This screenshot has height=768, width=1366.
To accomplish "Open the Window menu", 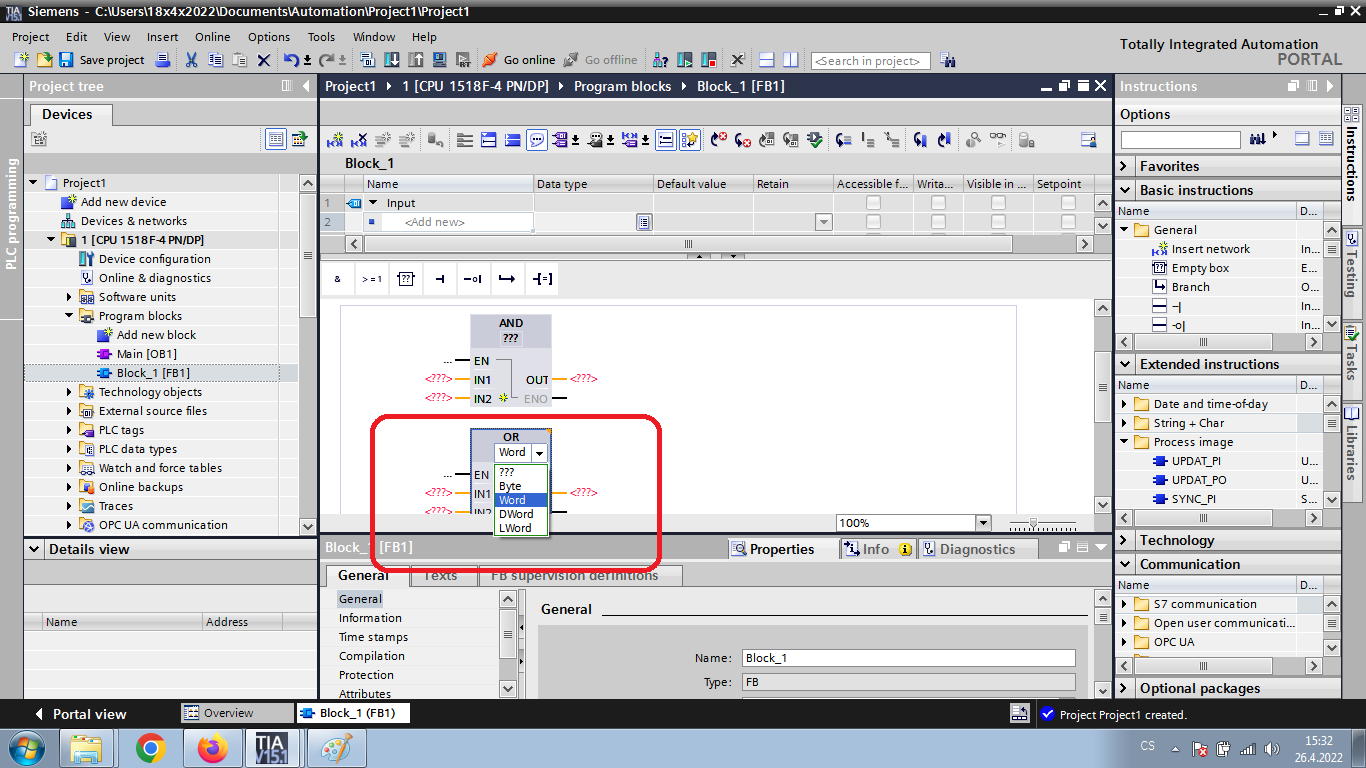I will pos(374,37).
